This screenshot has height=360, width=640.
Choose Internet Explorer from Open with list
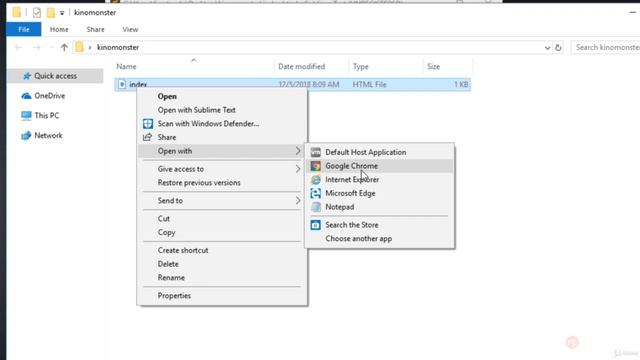tap(379, 180)
